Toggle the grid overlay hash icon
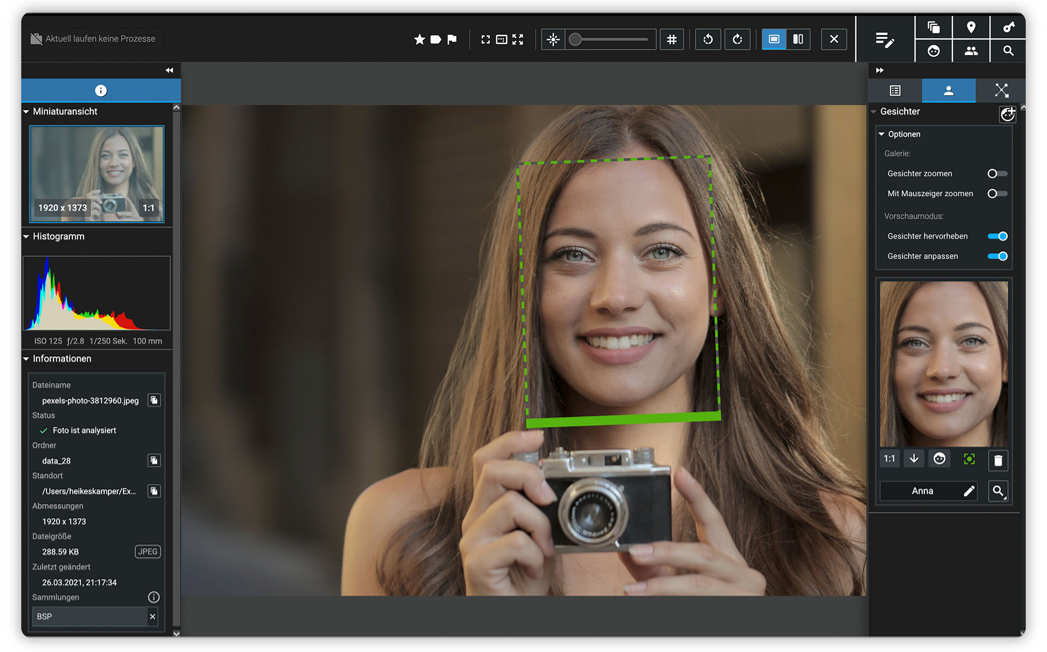The width and height of the screenshot is (1047, 652). click(672, 39)
